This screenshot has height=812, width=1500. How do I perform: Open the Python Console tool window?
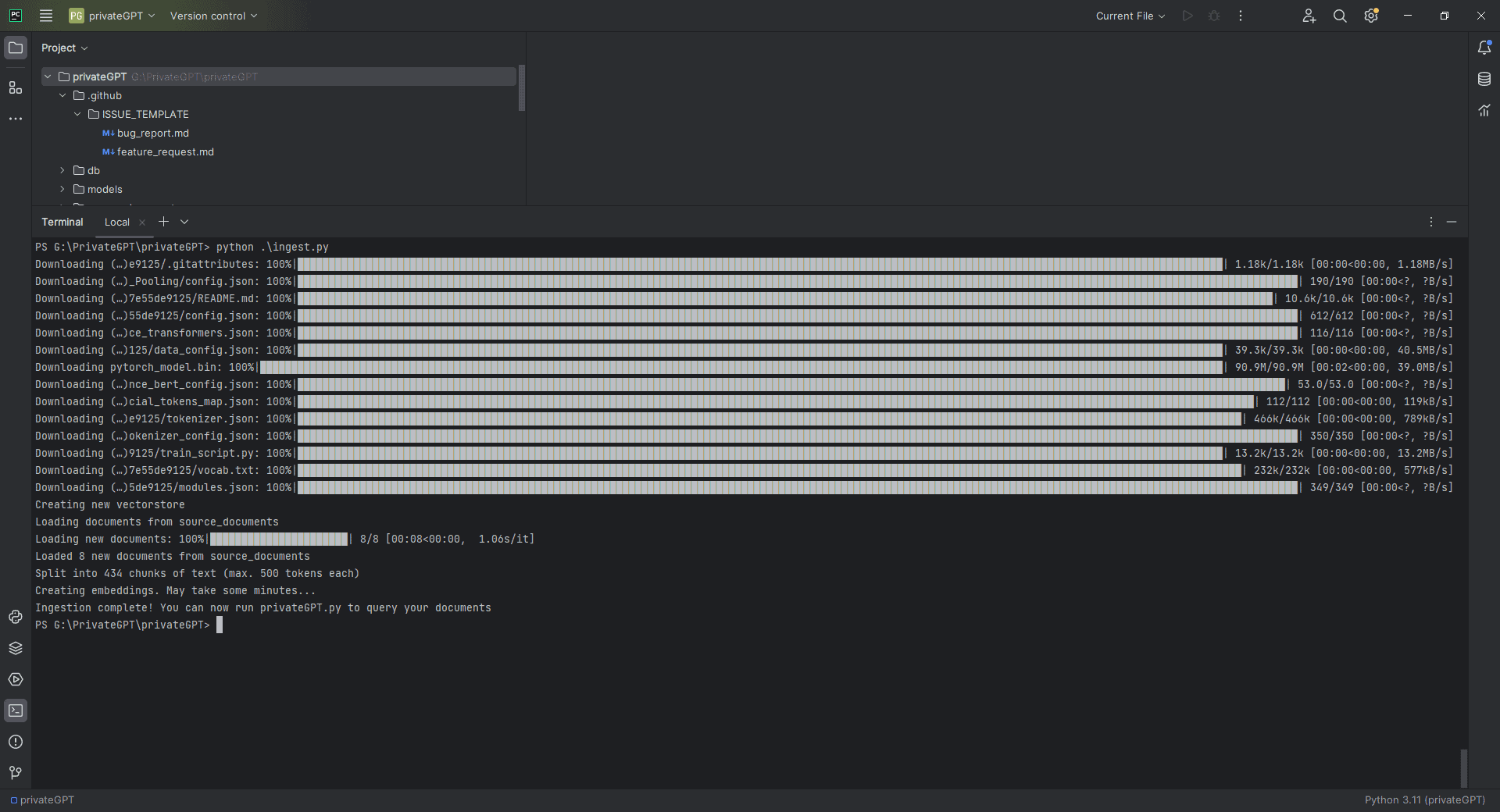coord(16,617)
